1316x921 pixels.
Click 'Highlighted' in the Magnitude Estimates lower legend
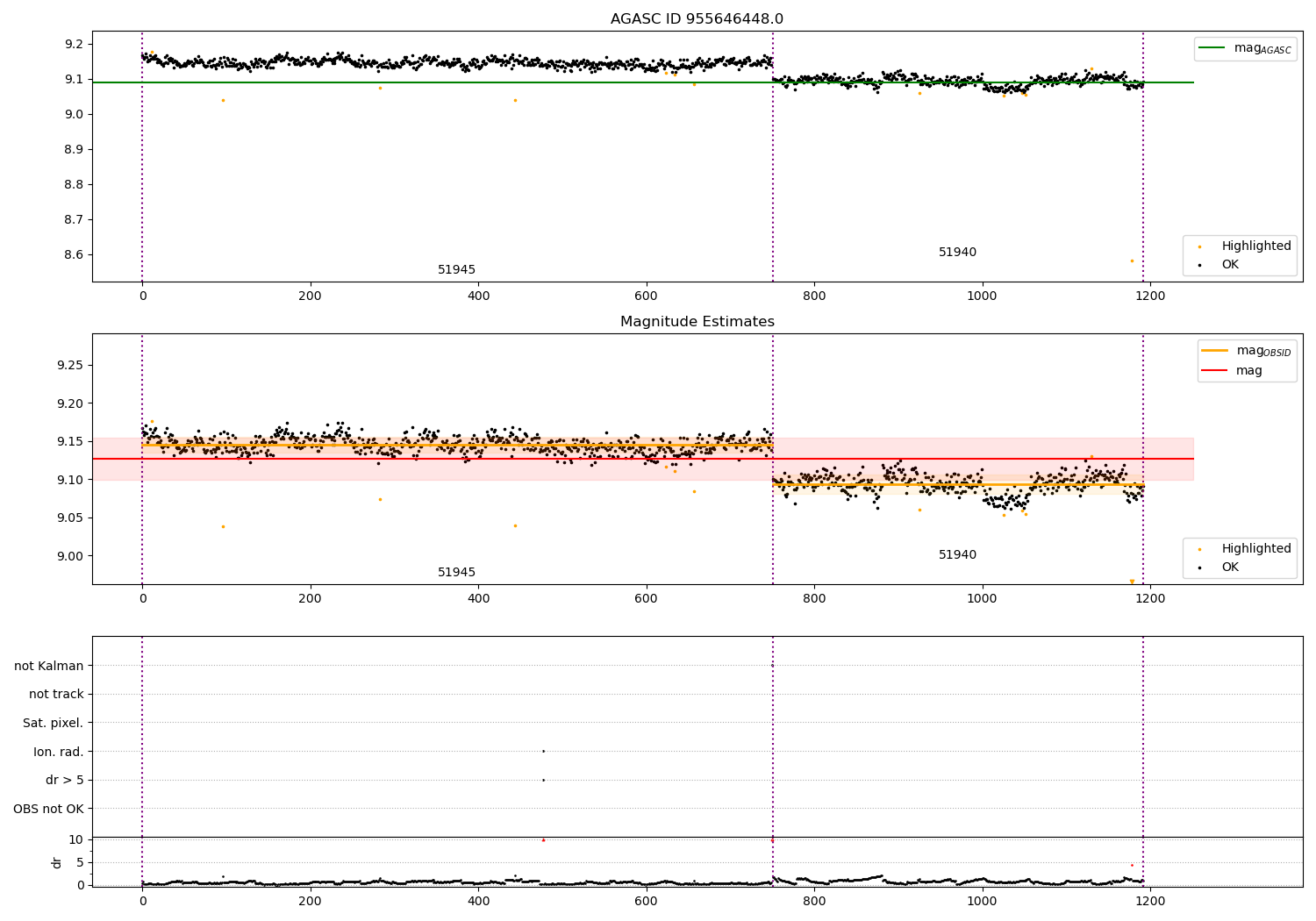[x=1256, y=548]
